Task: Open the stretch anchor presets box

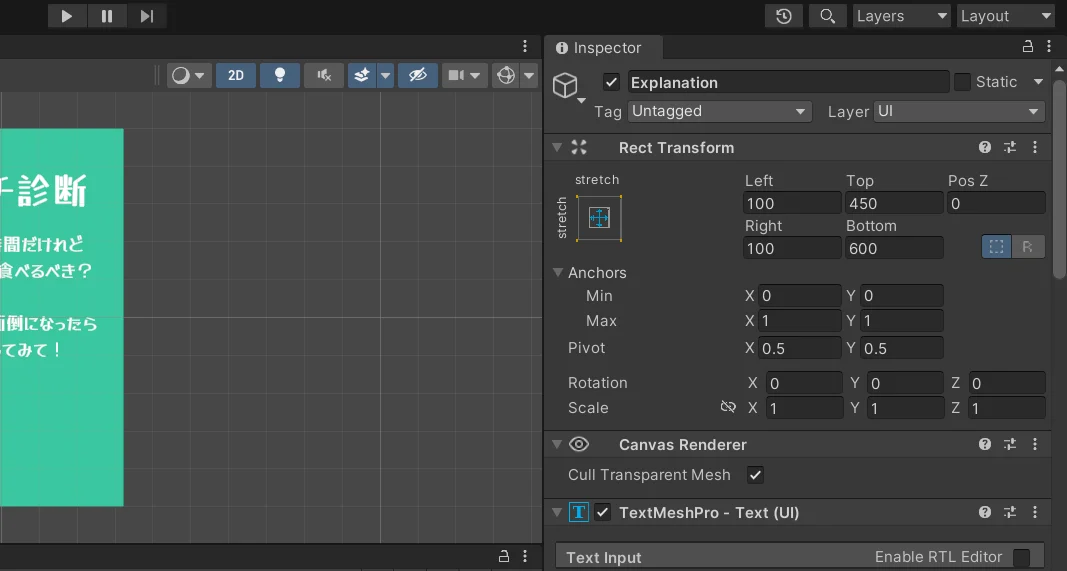Action: (x=599, y=218)
